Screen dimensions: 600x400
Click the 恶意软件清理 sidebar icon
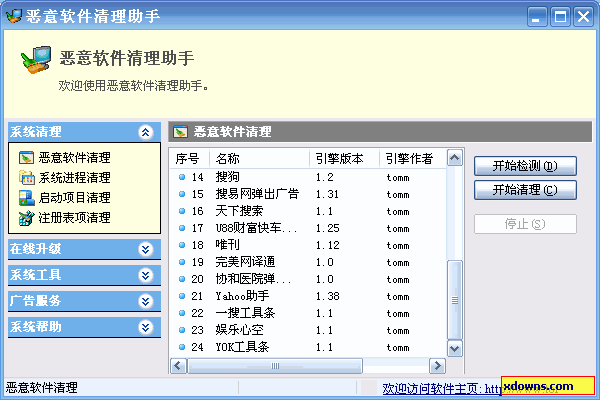(x=26, y=158)
